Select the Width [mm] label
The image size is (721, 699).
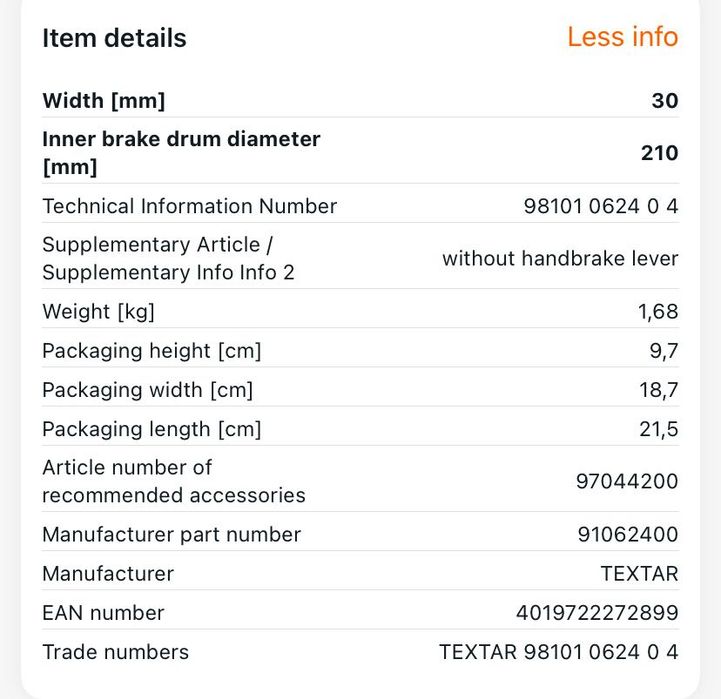tap(104, 100)
